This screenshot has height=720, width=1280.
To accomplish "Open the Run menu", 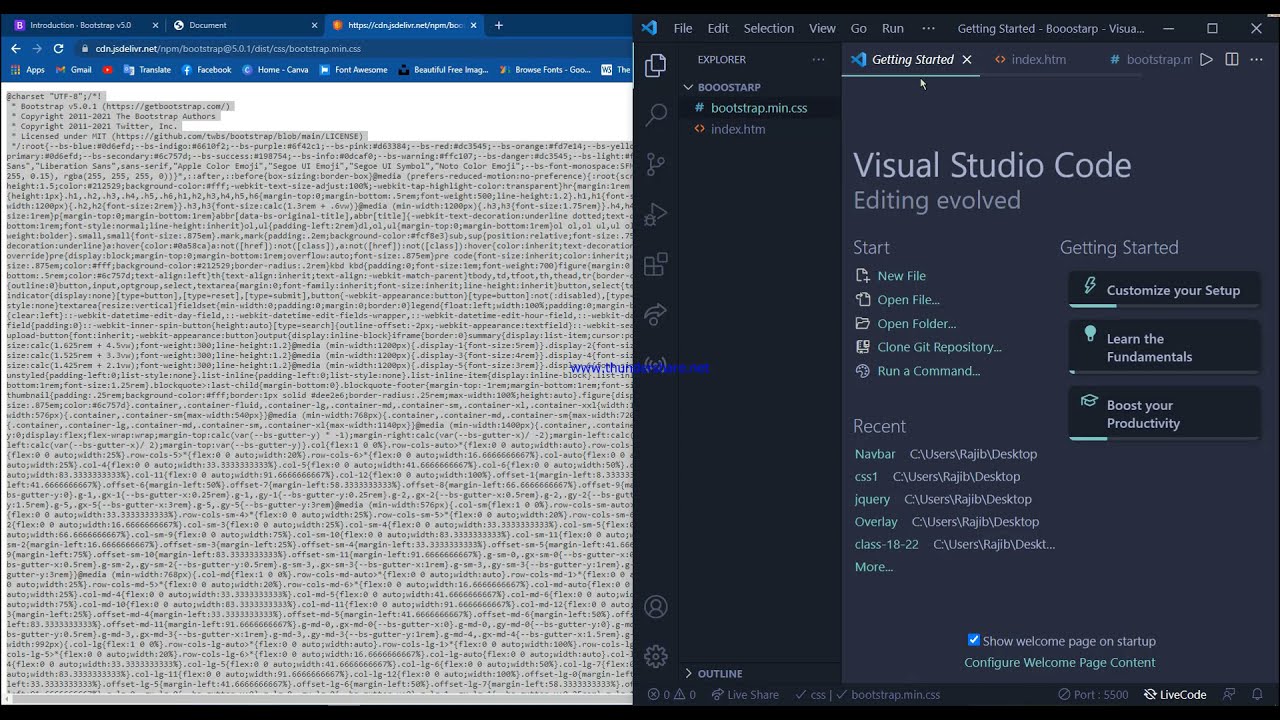I will click(893, 28).
